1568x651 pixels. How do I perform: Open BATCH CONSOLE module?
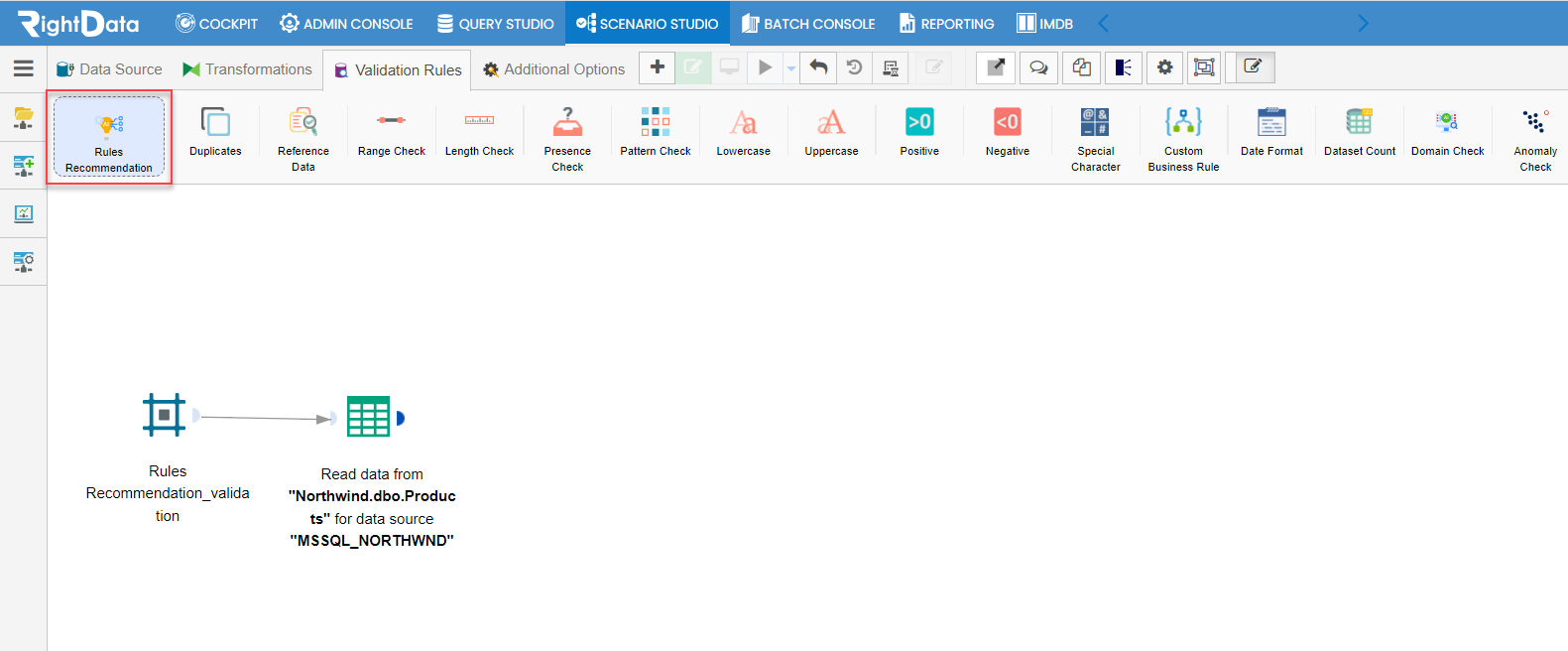click(x=808, y=23)
